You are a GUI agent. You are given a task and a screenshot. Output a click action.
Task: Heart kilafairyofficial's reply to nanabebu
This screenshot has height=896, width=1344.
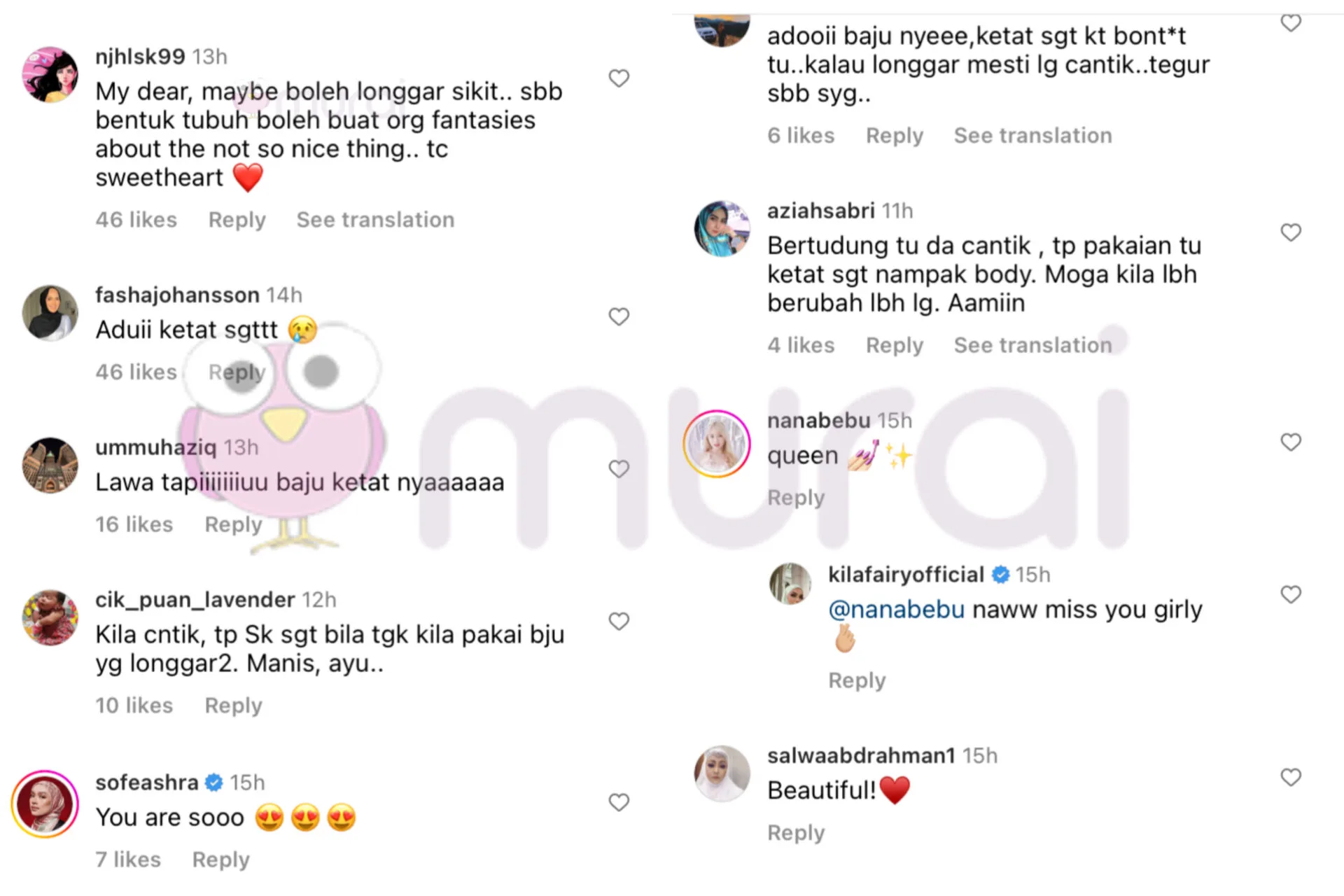pos(1291,594)
